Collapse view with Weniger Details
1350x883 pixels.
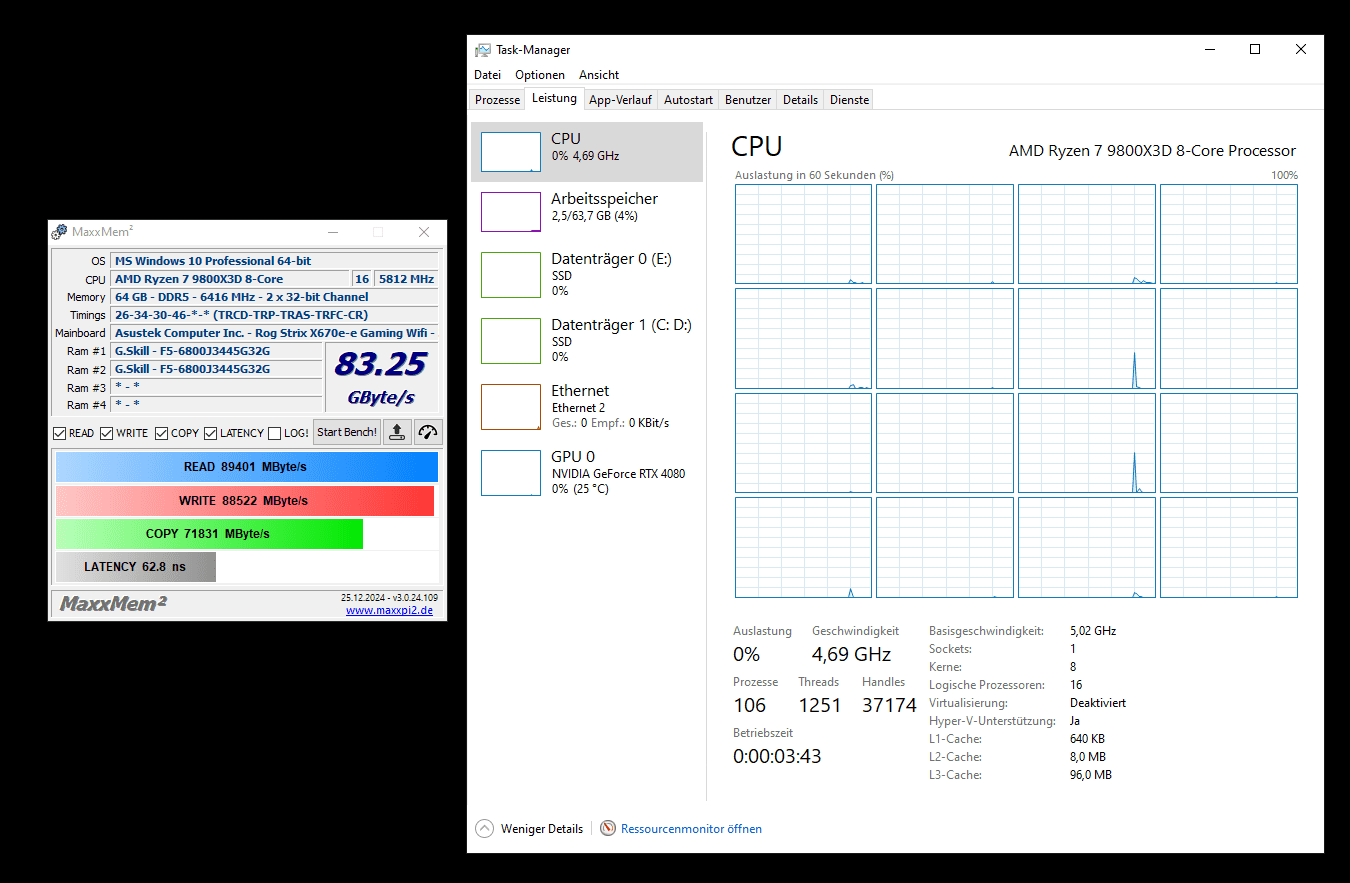tap(531, 829)
